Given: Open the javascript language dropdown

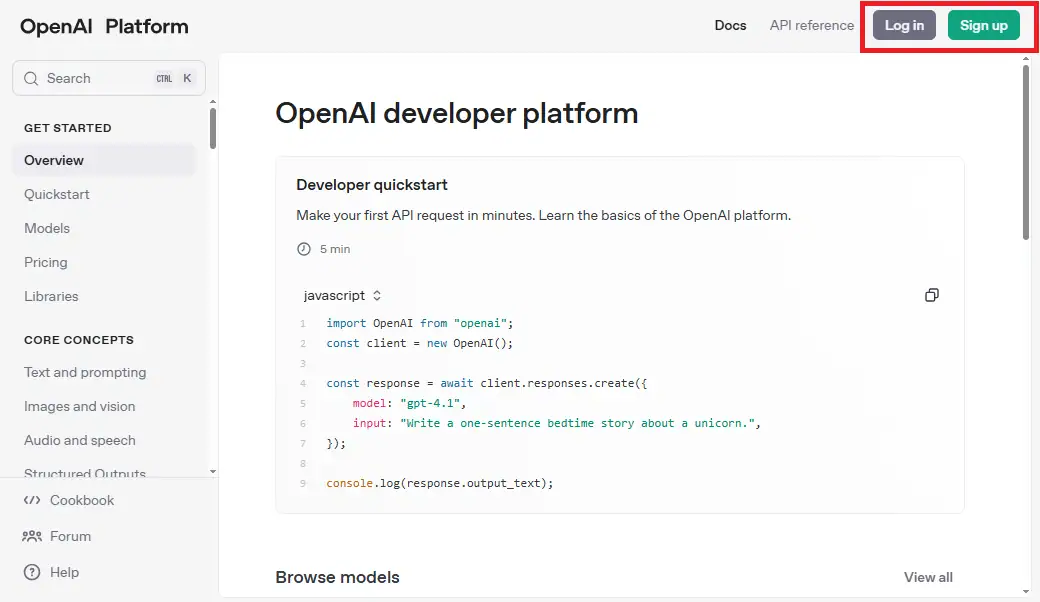Looking at the screenshot, I should 342,296.
